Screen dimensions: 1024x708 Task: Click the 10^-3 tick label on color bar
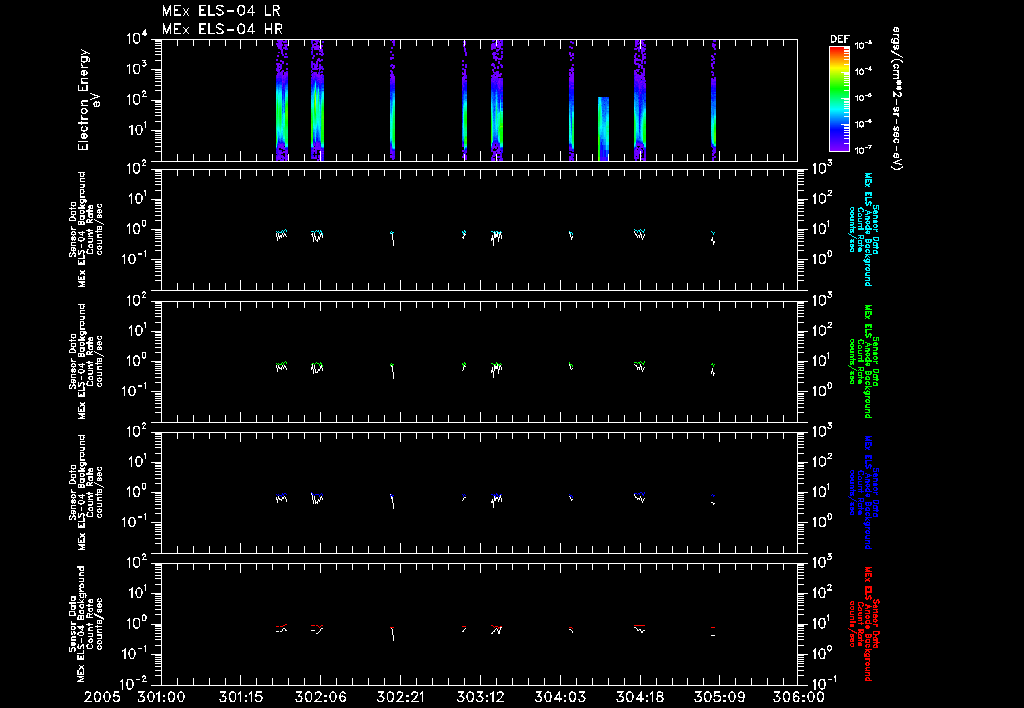coord(863,46)
